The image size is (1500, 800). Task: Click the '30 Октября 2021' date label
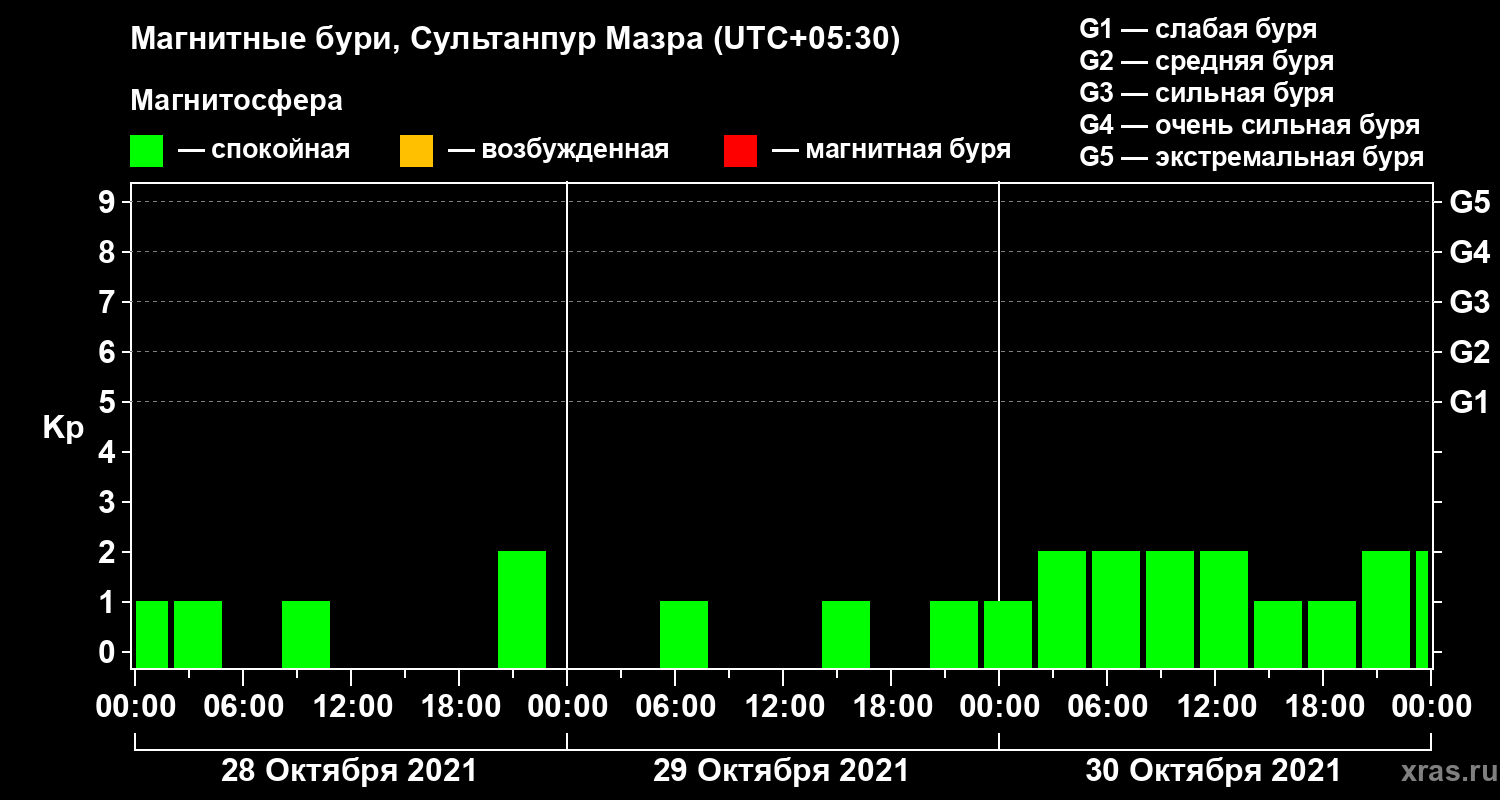pyautogui.click(x=1213, y=771)
